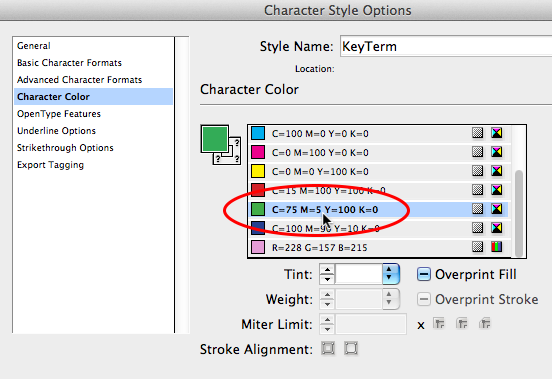Open Underline Options section

point(56,131)
